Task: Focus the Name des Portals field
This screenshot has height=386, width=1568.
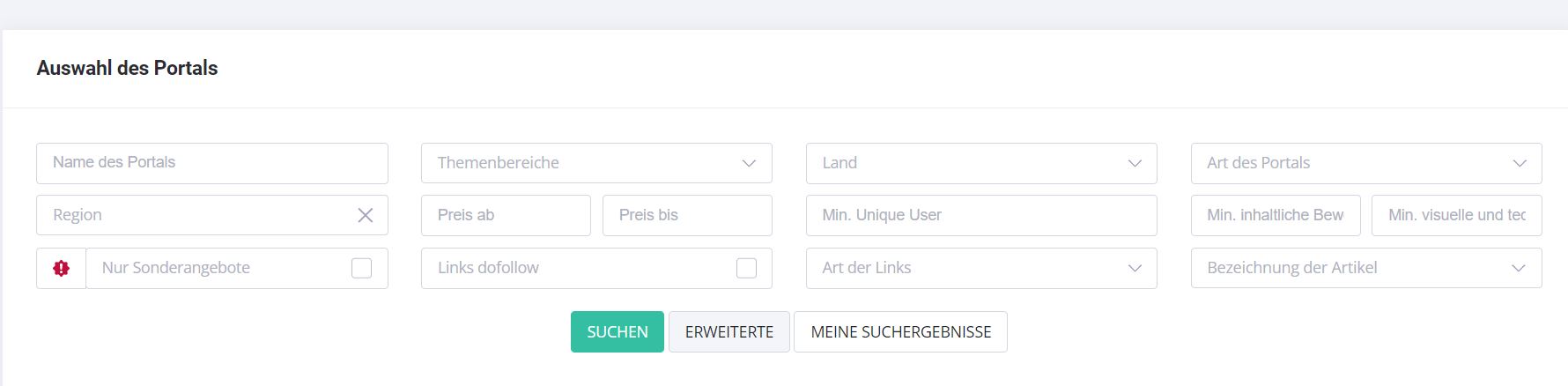Action: click(x=212, y=163)
